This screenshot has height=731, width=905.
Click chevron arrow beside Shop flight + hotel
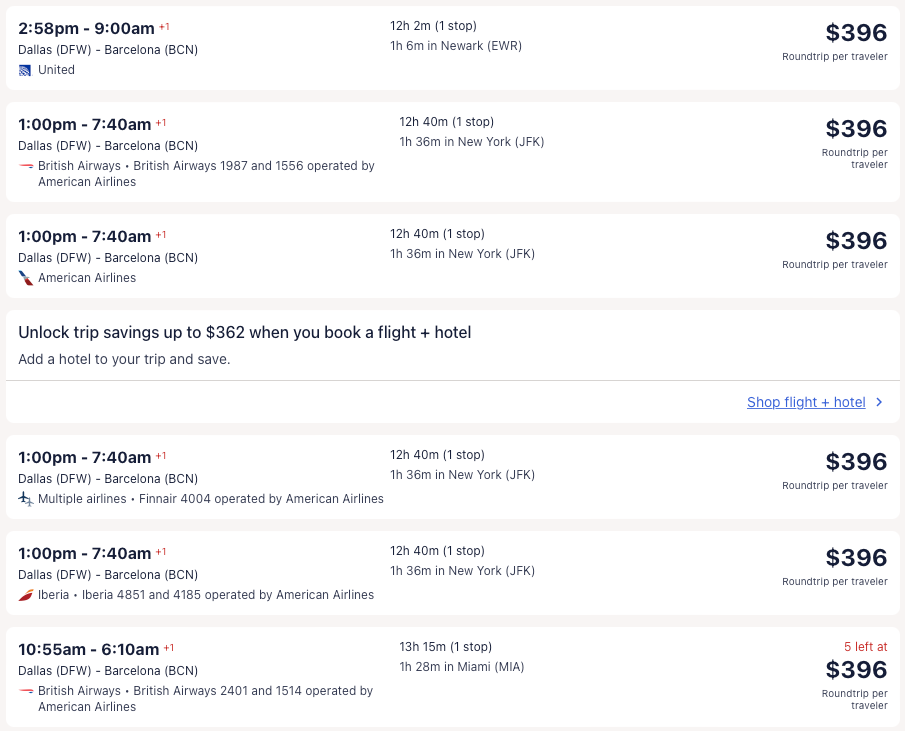pos(879,402)
